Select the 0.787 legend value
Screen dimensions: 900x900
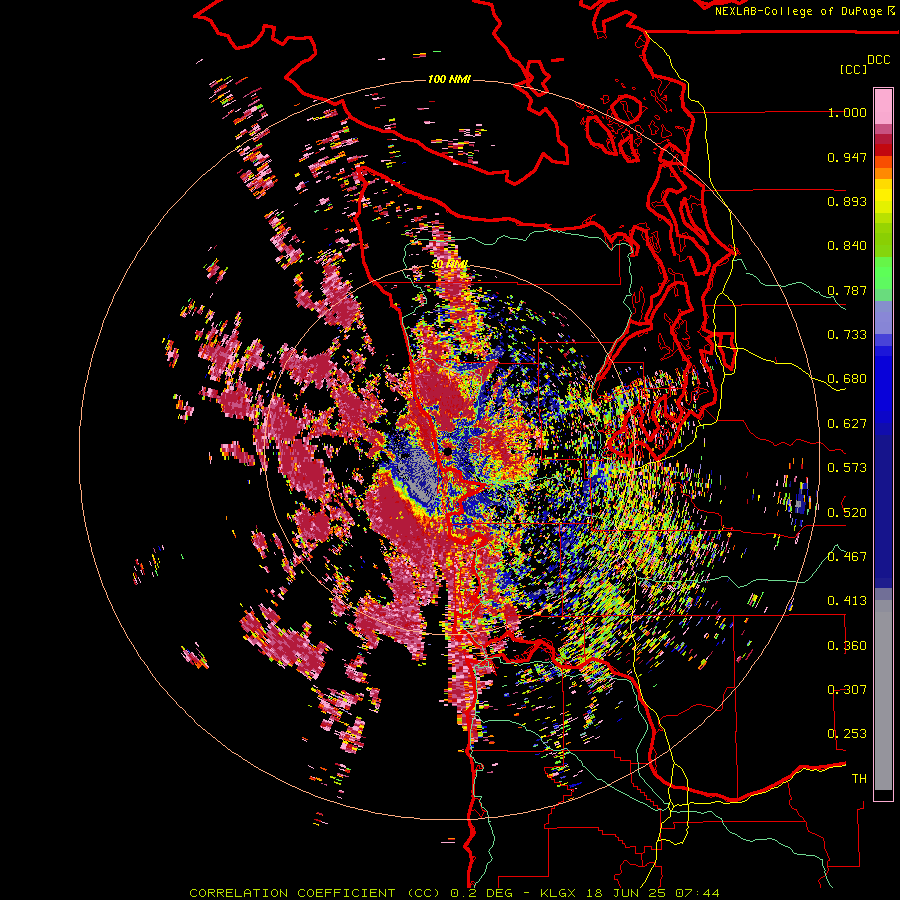coord(847,290)
